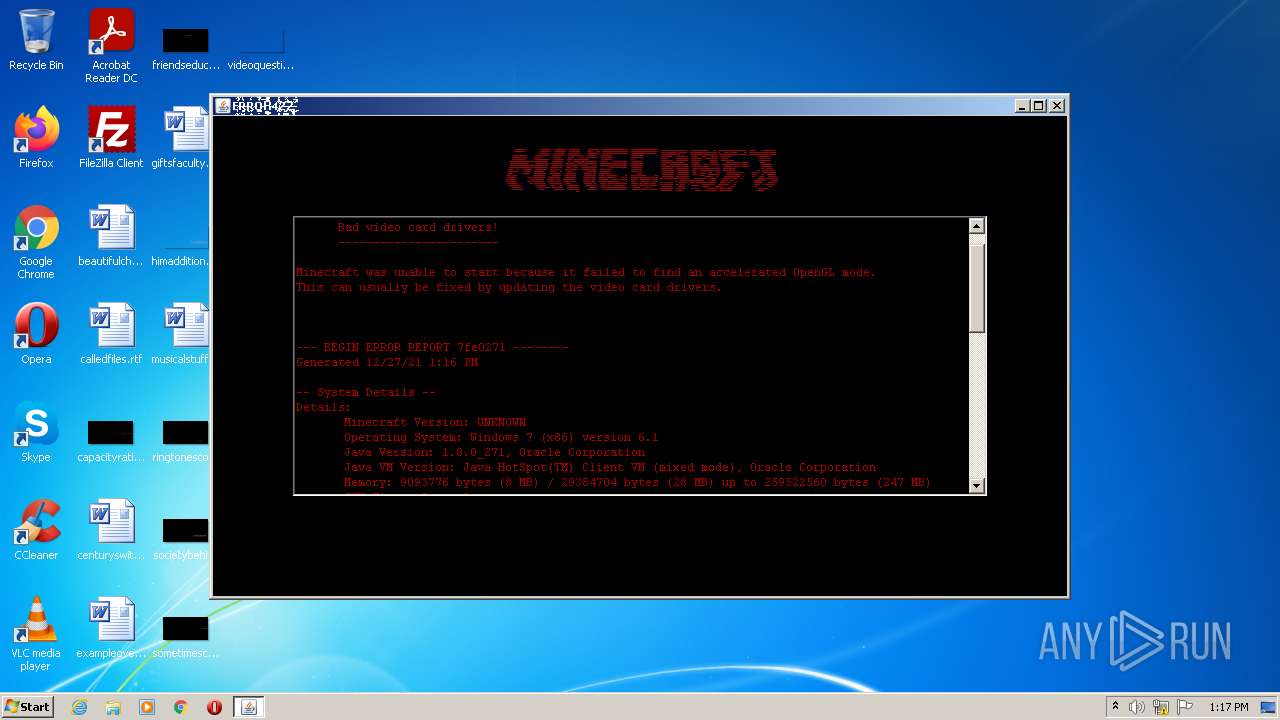Click Show Desktop button in taskbar corner
The image size is (1280, 720).
pos(1269,707)
